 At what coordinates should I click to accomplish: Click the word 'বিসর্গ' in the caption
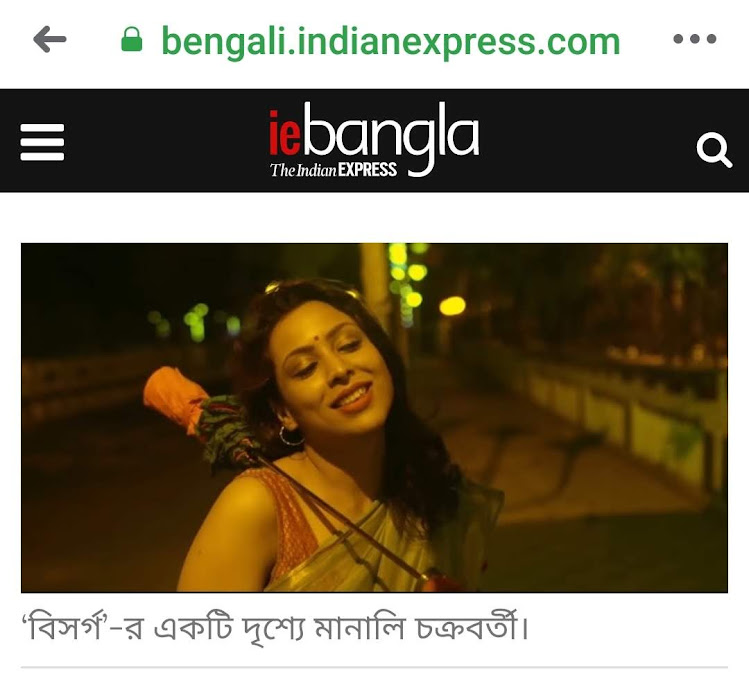tap(66, 627)
